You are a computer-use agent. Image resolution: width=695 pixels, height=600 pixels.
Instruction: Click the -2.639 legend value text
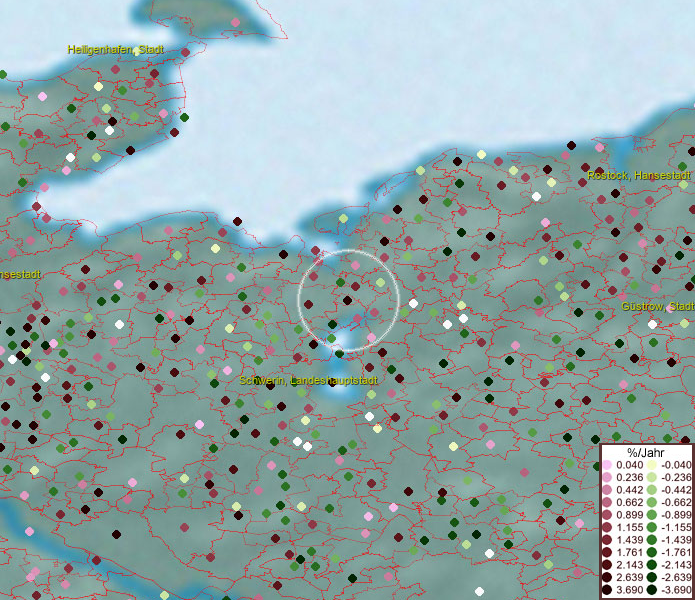(x=674, y=577)
